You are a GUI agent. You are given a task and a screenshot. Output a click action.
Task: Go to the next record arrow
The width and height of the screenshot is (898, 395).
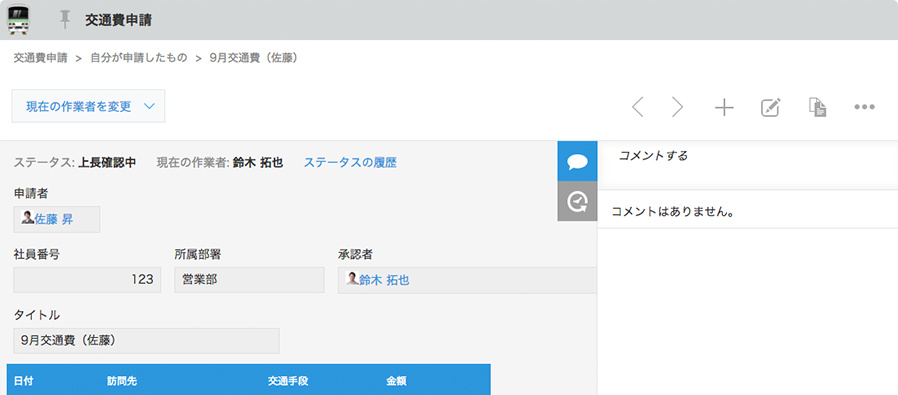coord(678,107)
